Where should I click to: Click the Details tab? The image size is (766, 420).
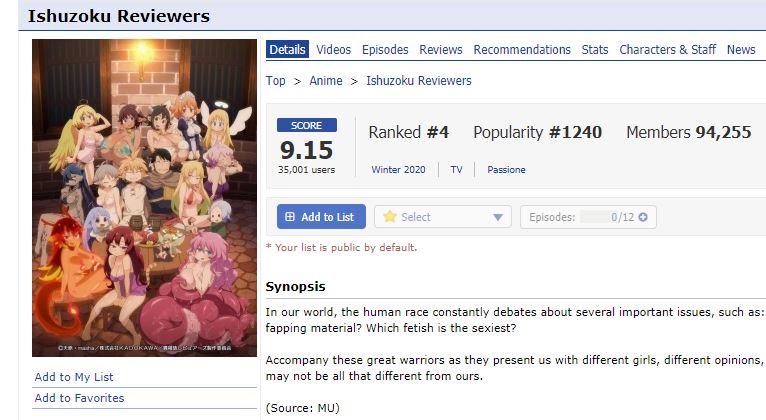[288, 50]
